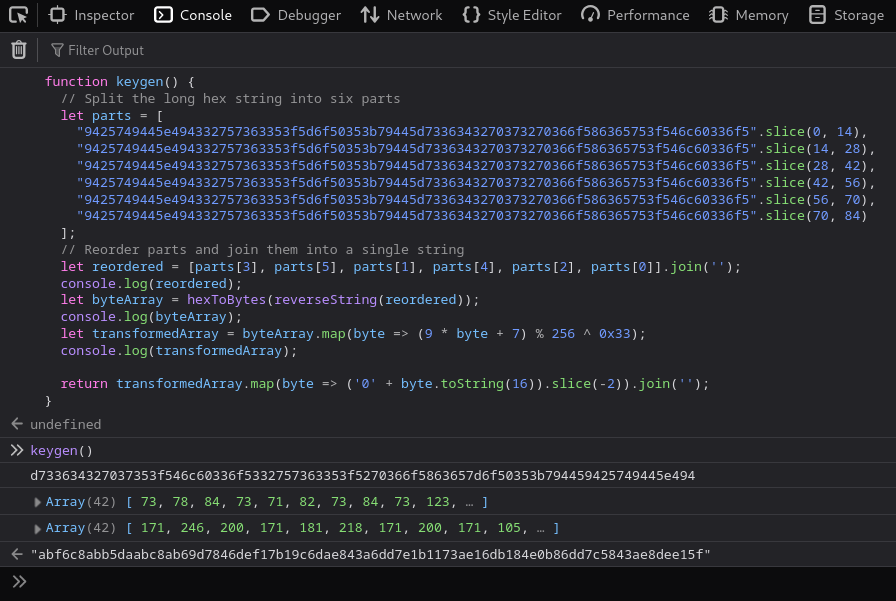Switch to the Network tab

coord(401,15)
